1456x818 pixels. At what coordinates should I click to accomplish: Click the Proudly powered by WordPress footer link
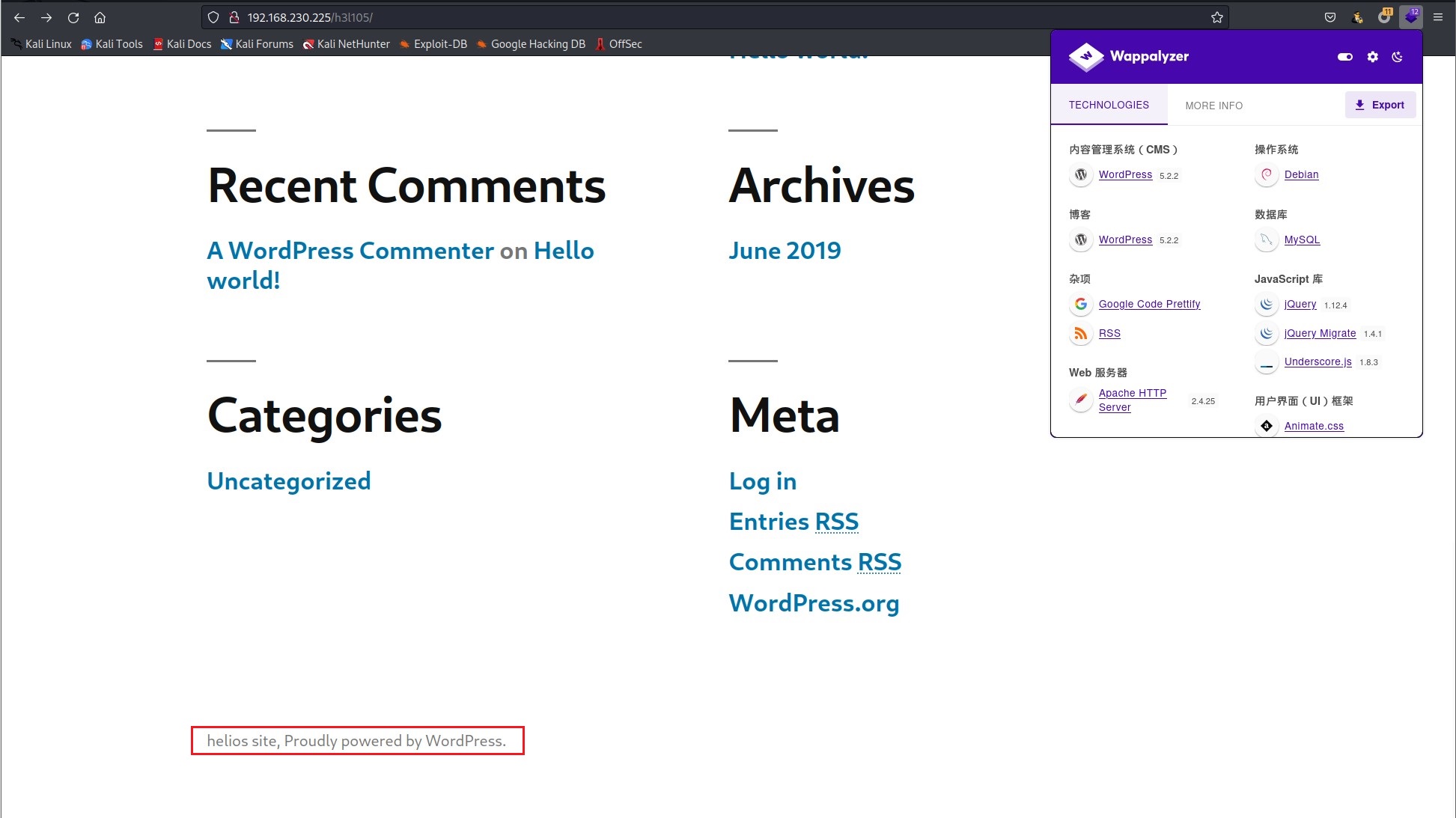coord(395,741)
